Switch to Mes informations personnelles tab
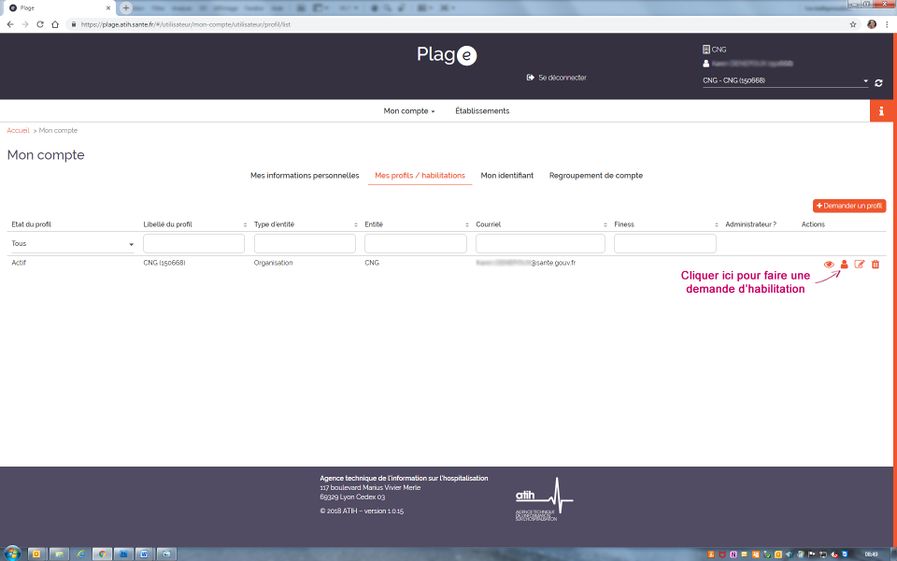This screenshot has width=897, height=561. [304, 176]
